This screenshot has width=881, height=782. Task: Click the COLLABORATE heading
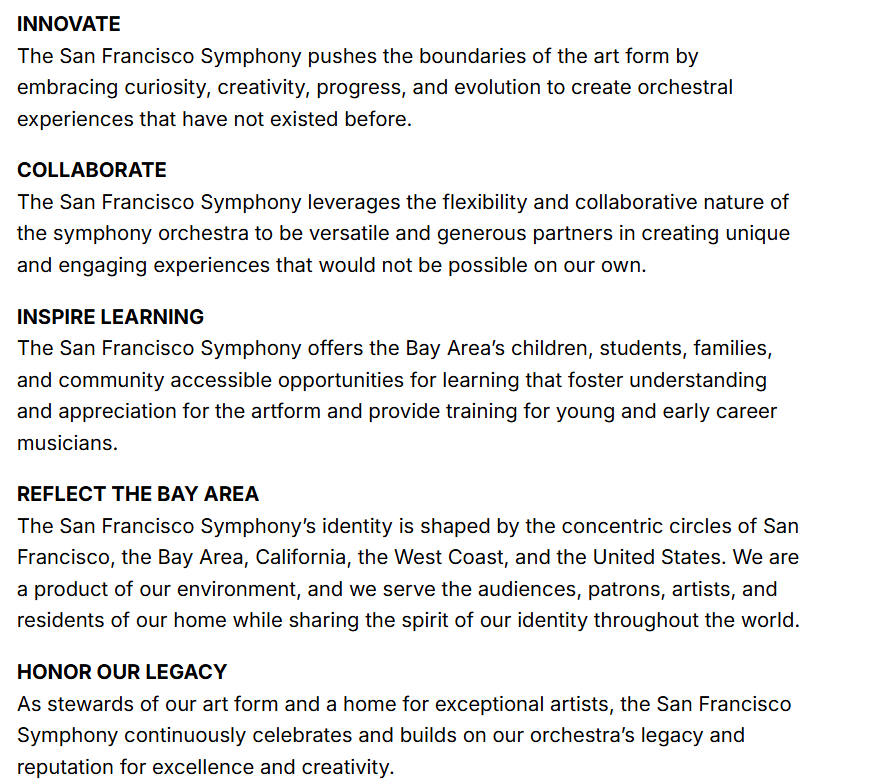(91, 170)
